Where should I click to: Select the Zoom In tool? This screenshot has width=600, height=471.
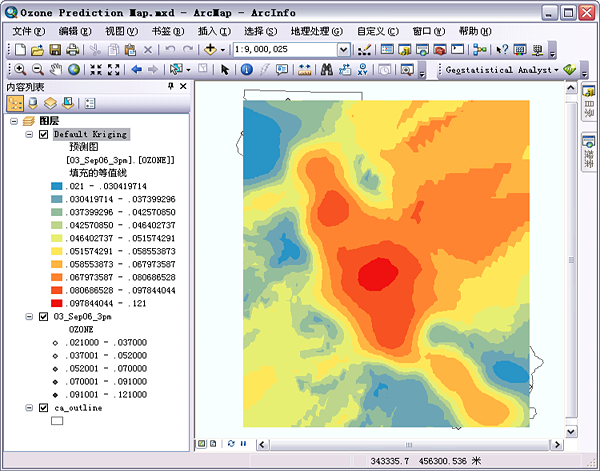19,69
